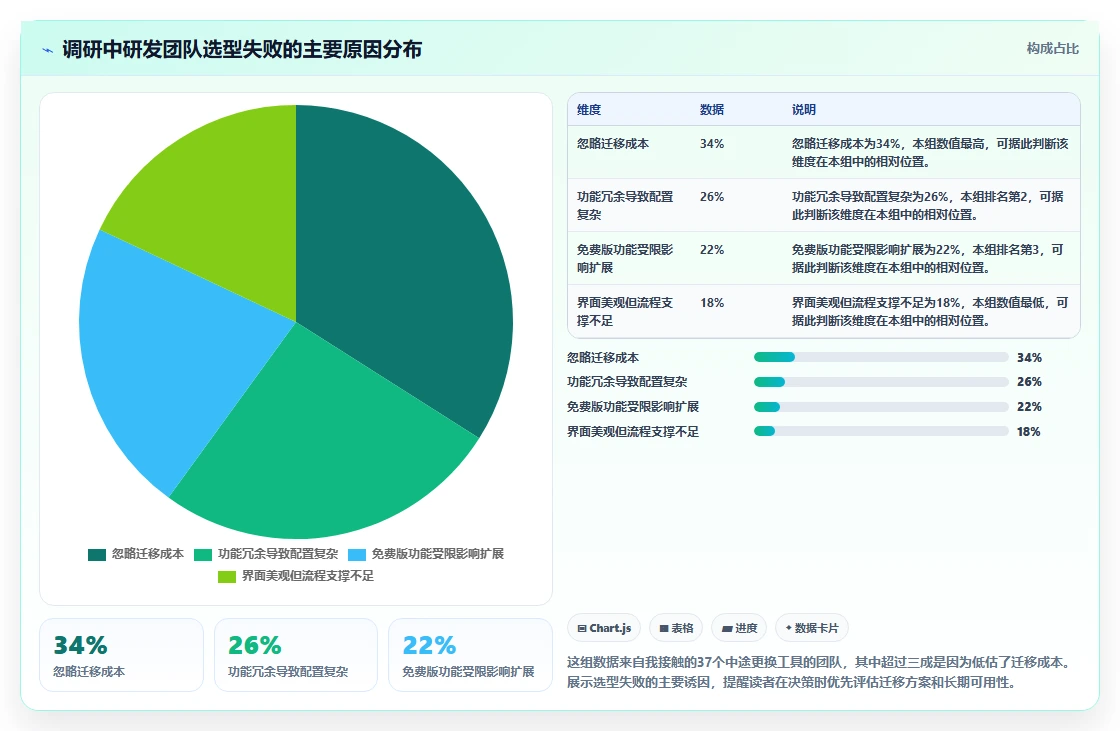
Task: Click the 18% value beside progress bars
Action: click(1029, 432)
